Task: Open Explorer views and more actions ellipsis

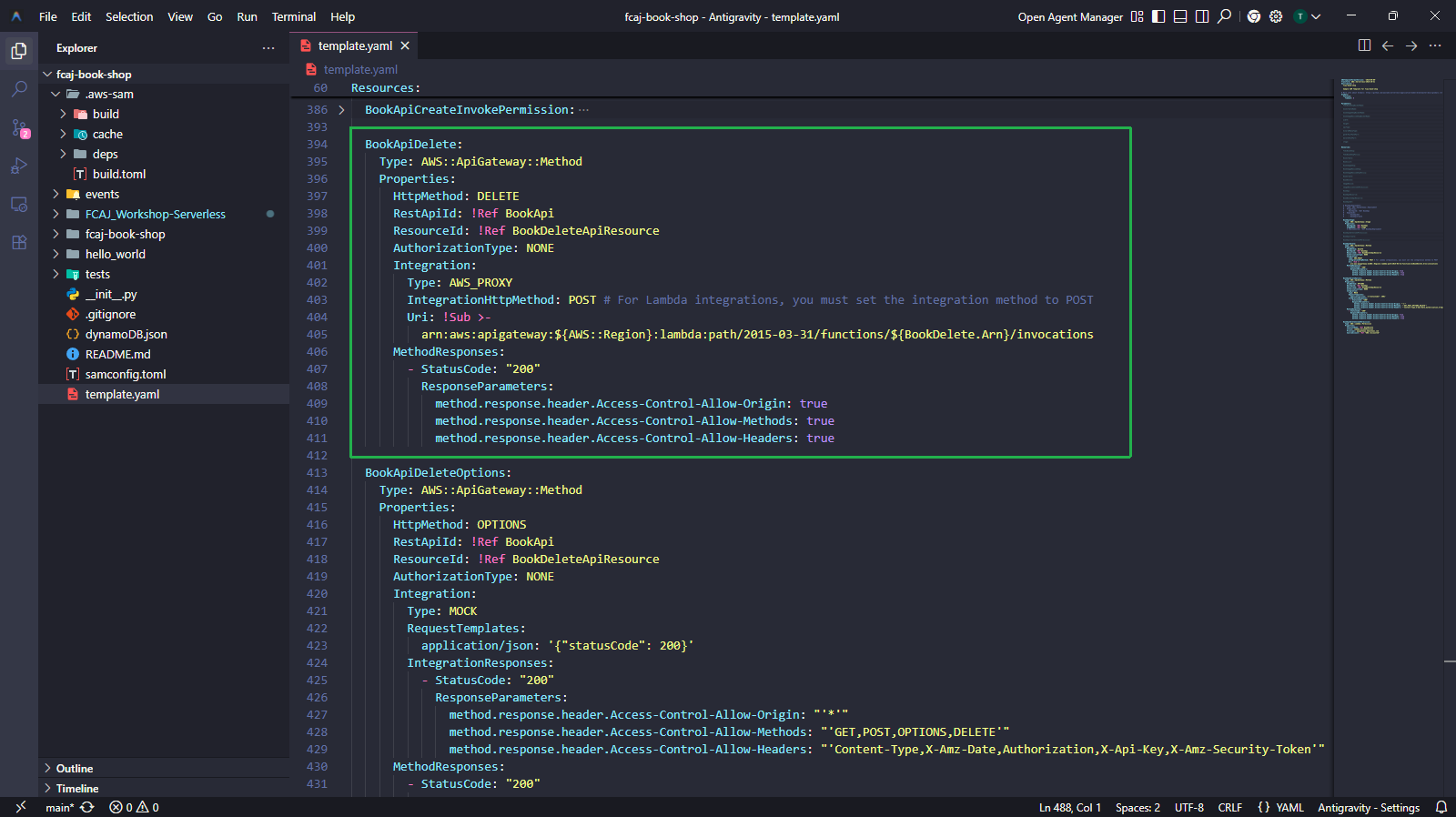Action: pyautogui.click(x=268, y=48)
